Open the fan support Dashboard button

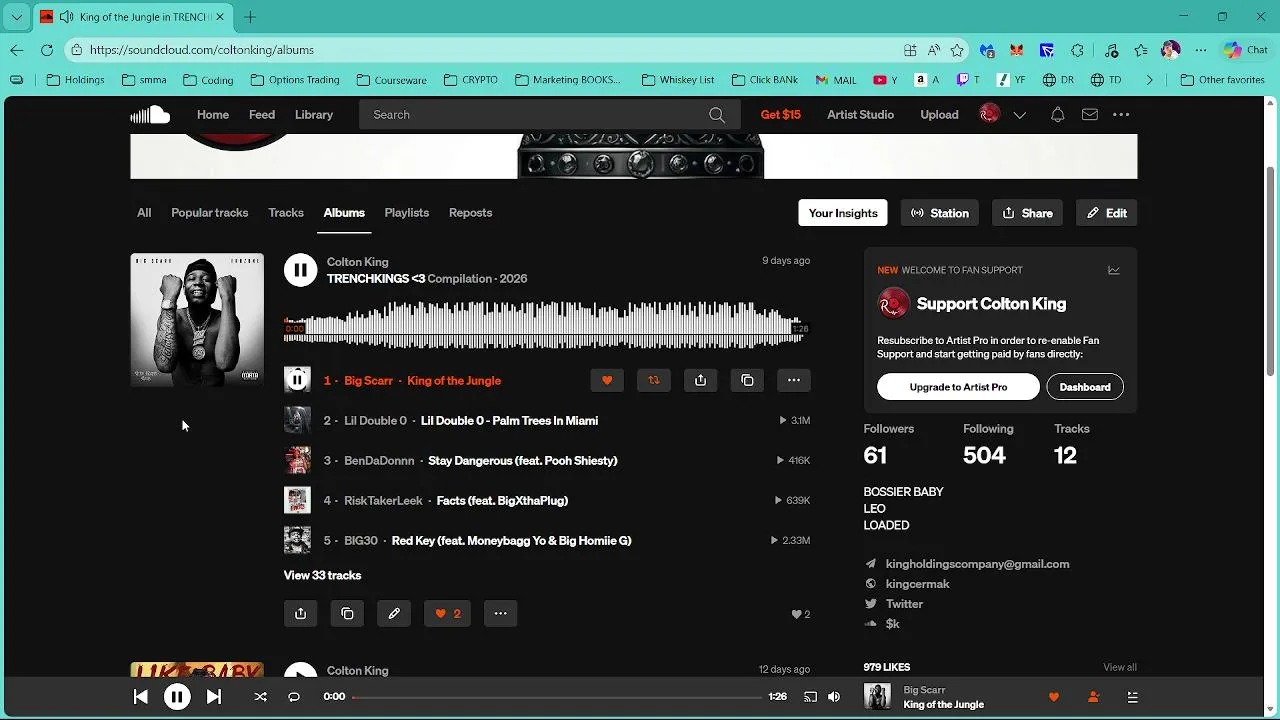click(1085, 387)
